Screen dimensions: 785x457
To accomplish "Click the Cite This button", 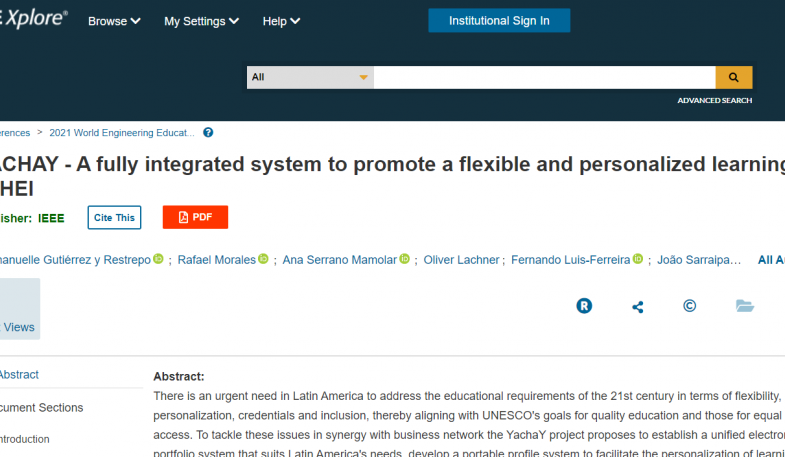I will click(x=114, y=217).
